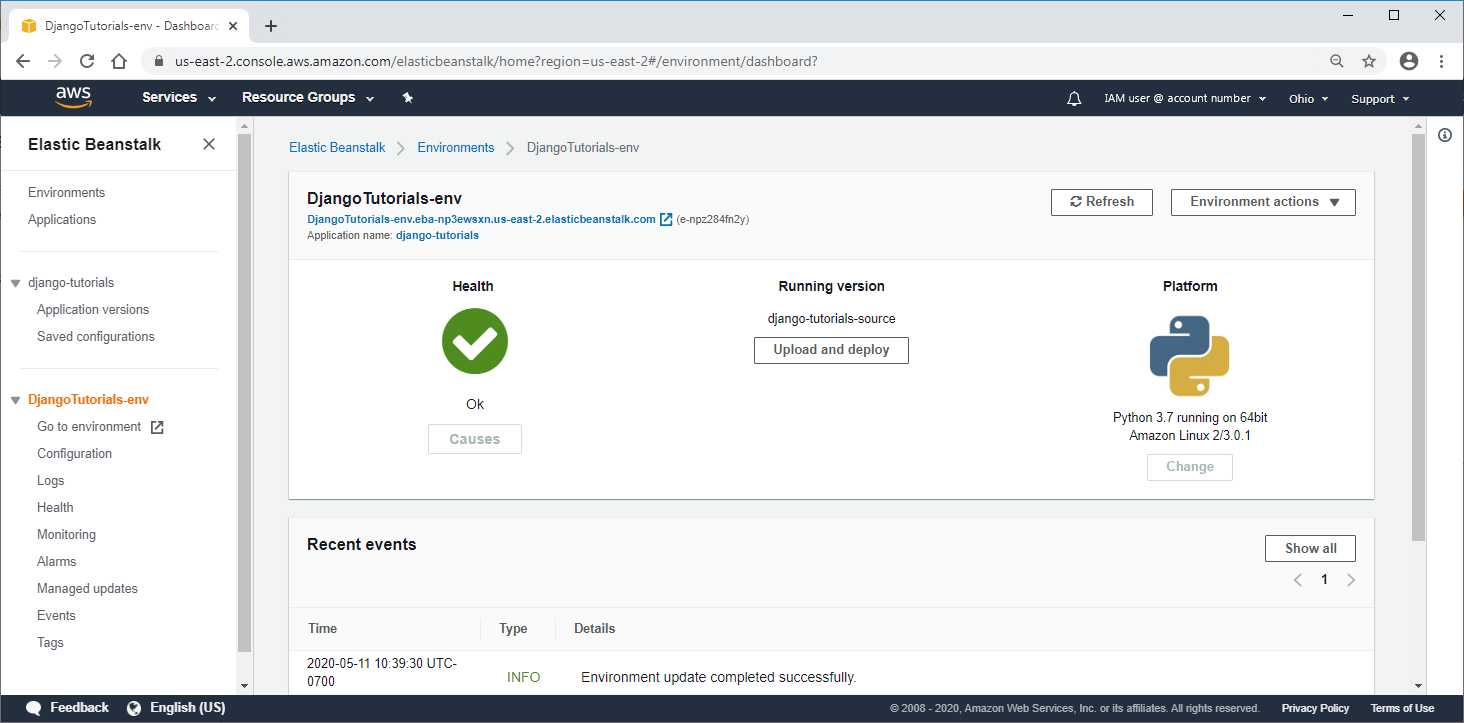The height and width of the screenshot is (723, 1464).
Task: Click the Upload and deploy button
Action: [831, 350]
